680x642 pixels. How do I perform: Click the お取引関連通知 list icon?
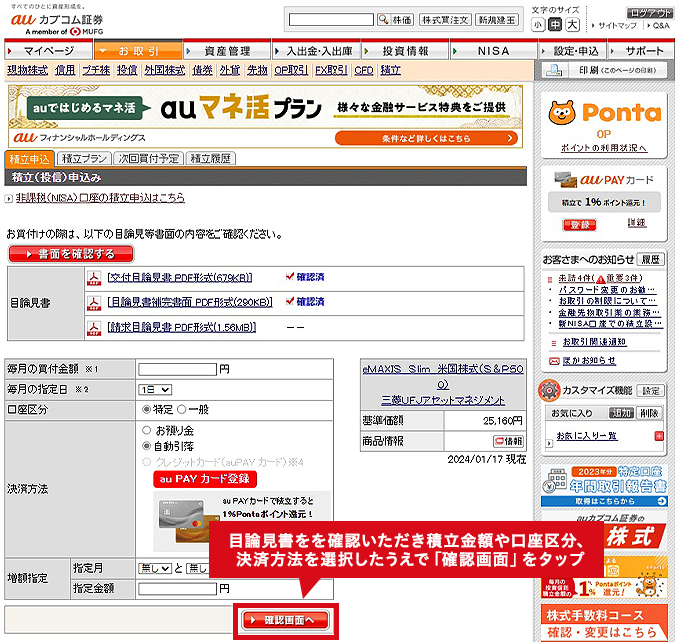tap(553, 343)
